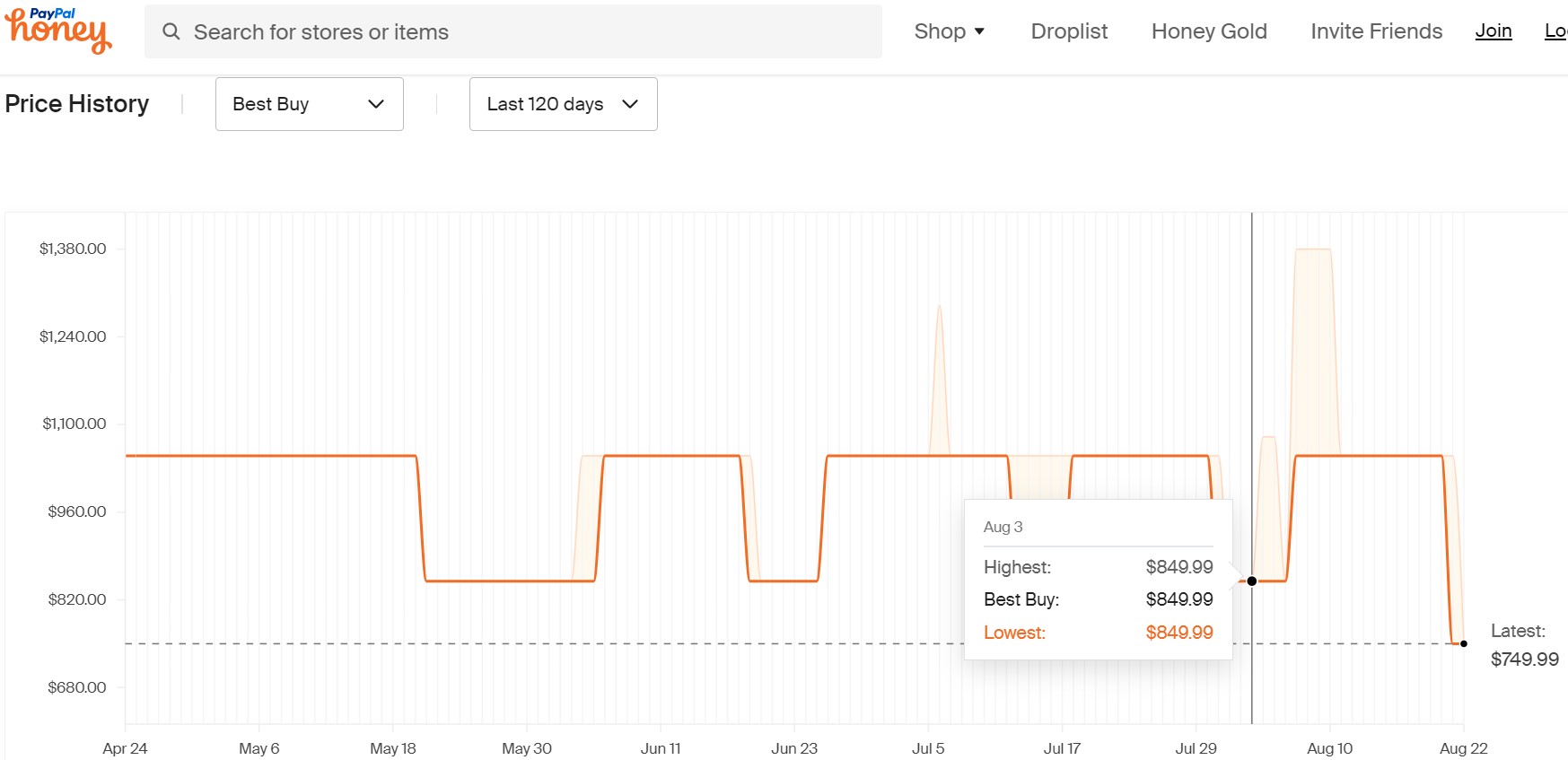Click the Jul 29 date label
Screen dimensions: 1568x760
click(x=1196, y=748)
